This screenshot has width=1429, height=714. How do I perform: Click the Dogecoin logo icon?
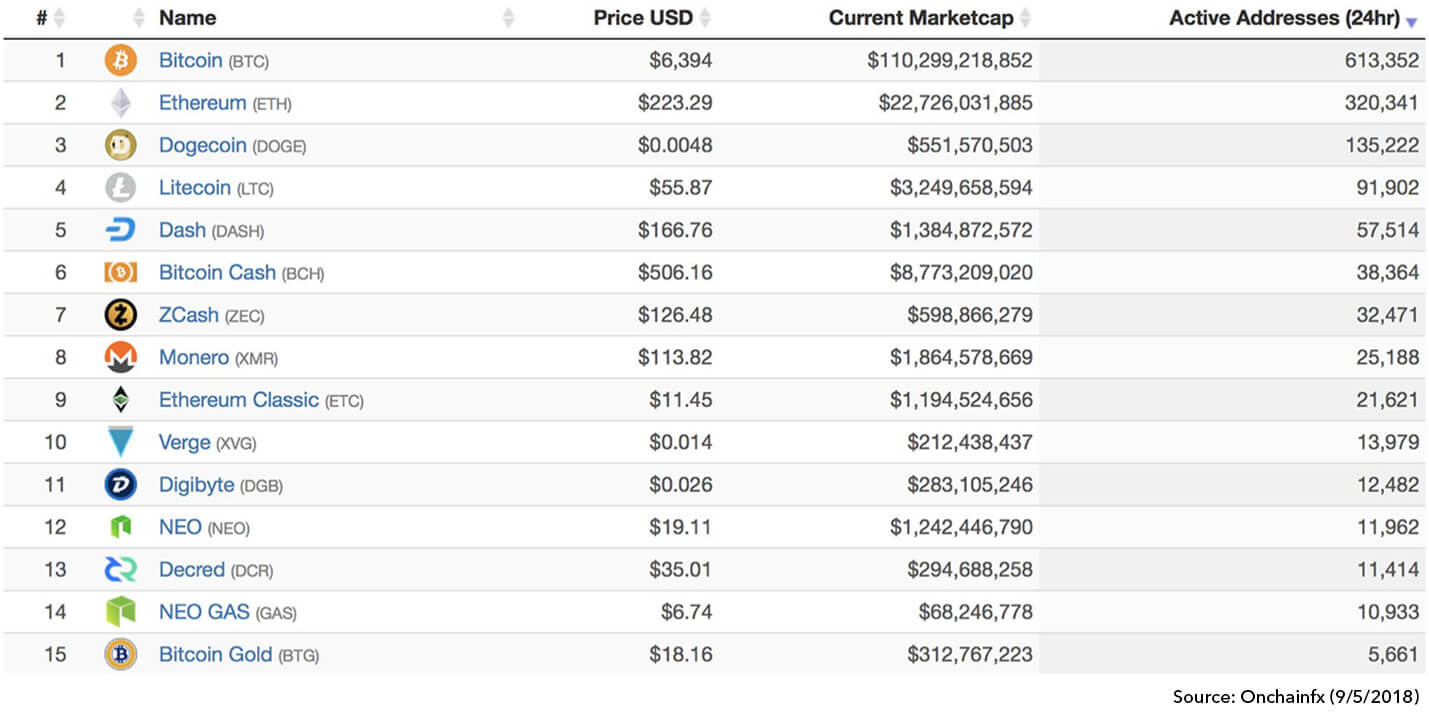[x=120, y=146]
